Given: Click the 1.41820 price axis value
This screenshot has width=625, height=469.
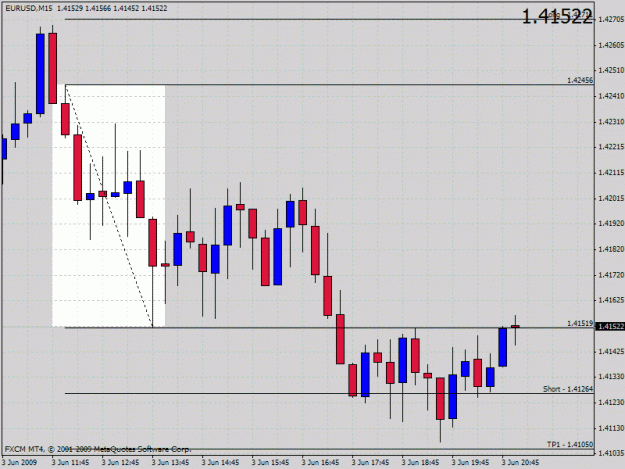Looking at the screenshot, I should point(611,249).
